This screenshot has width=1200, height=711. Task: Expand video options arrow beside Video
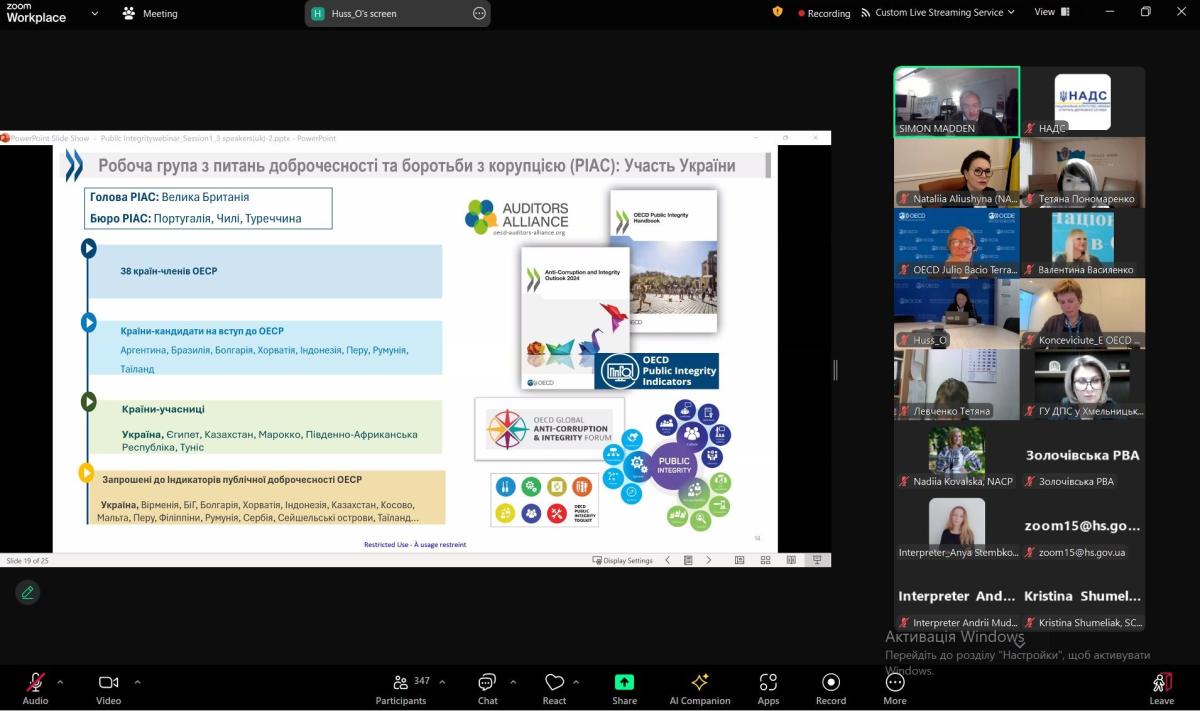pyautogui.click(x=137, y=682)
